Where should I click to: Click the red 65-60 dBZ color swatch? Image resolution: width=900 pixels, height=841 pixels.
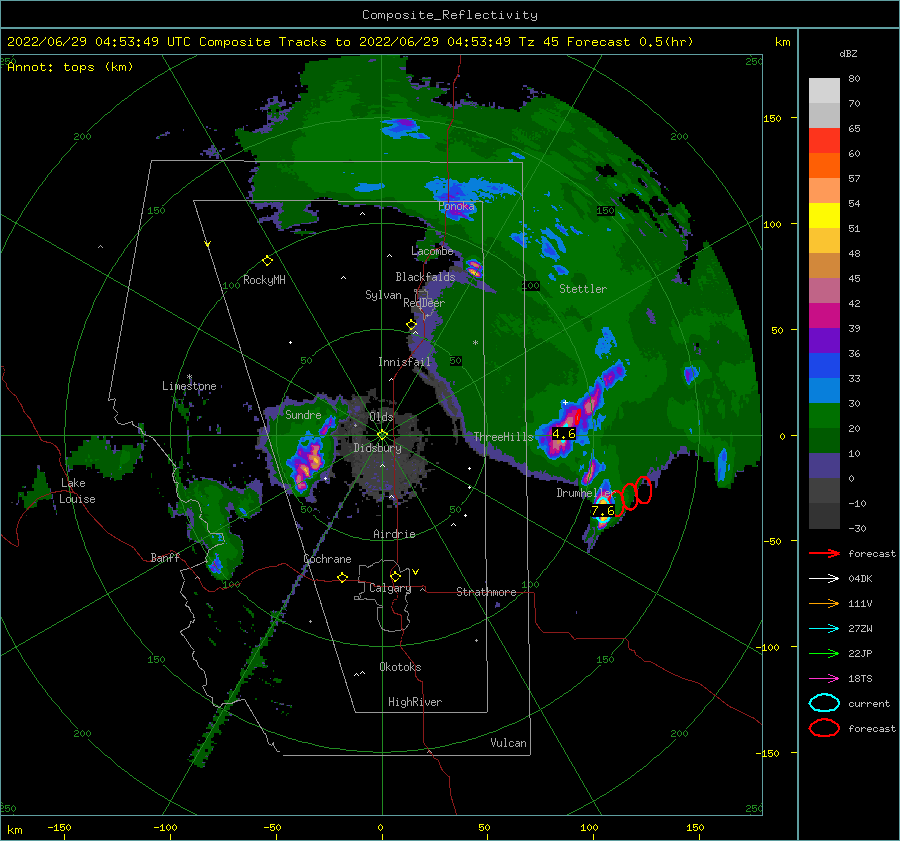[824, 141]
